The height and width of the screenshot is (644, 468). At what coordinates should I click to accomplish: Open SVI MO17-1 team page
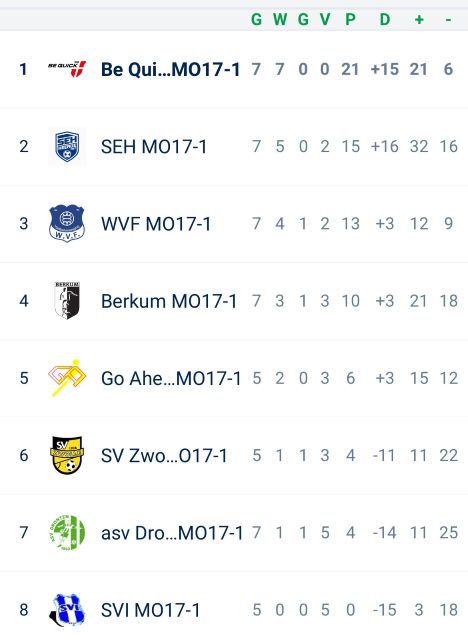tap(150, 610)
